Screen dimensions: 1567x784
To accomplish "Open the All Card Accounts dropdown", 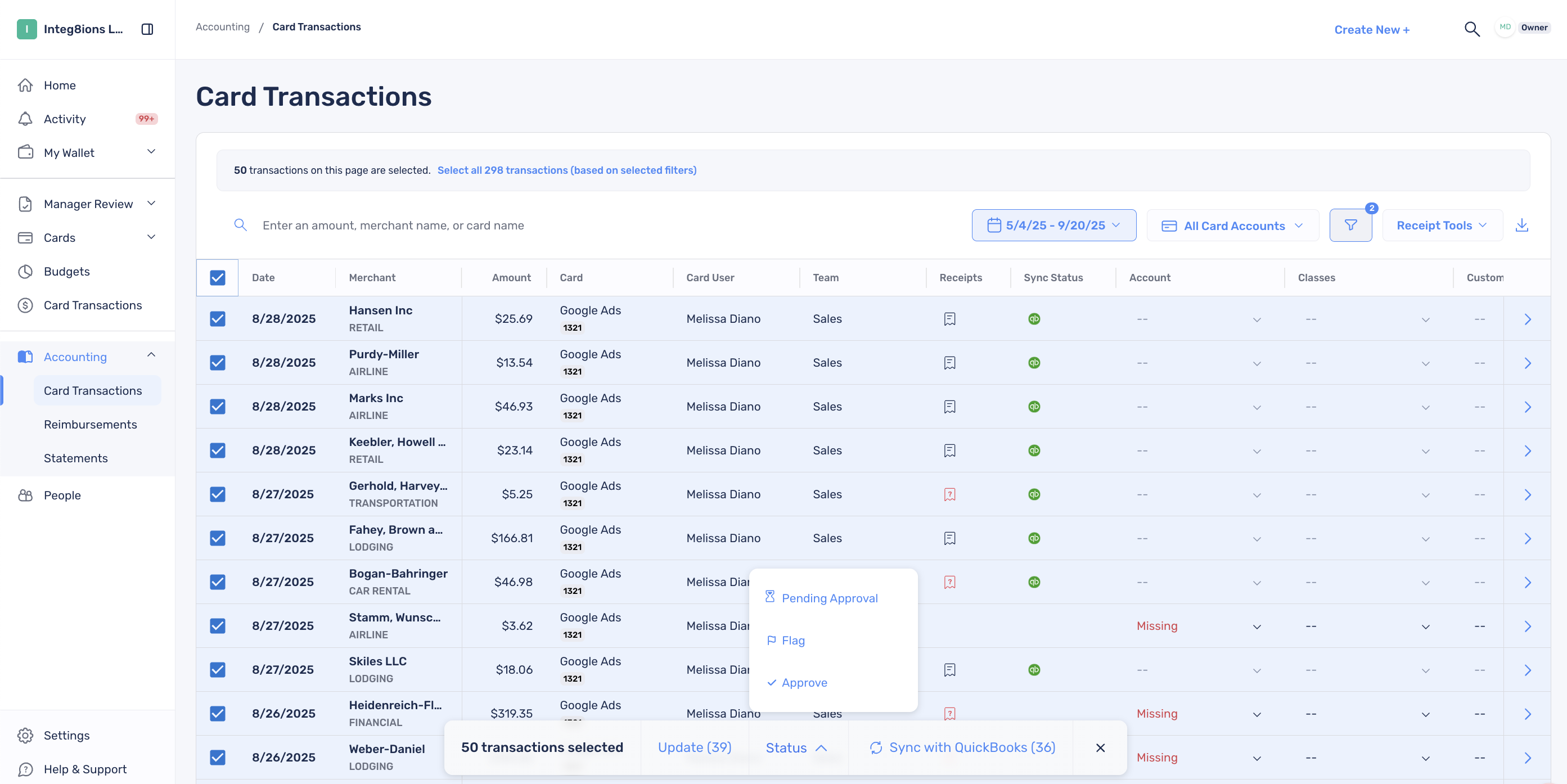I will point(1232,225).
